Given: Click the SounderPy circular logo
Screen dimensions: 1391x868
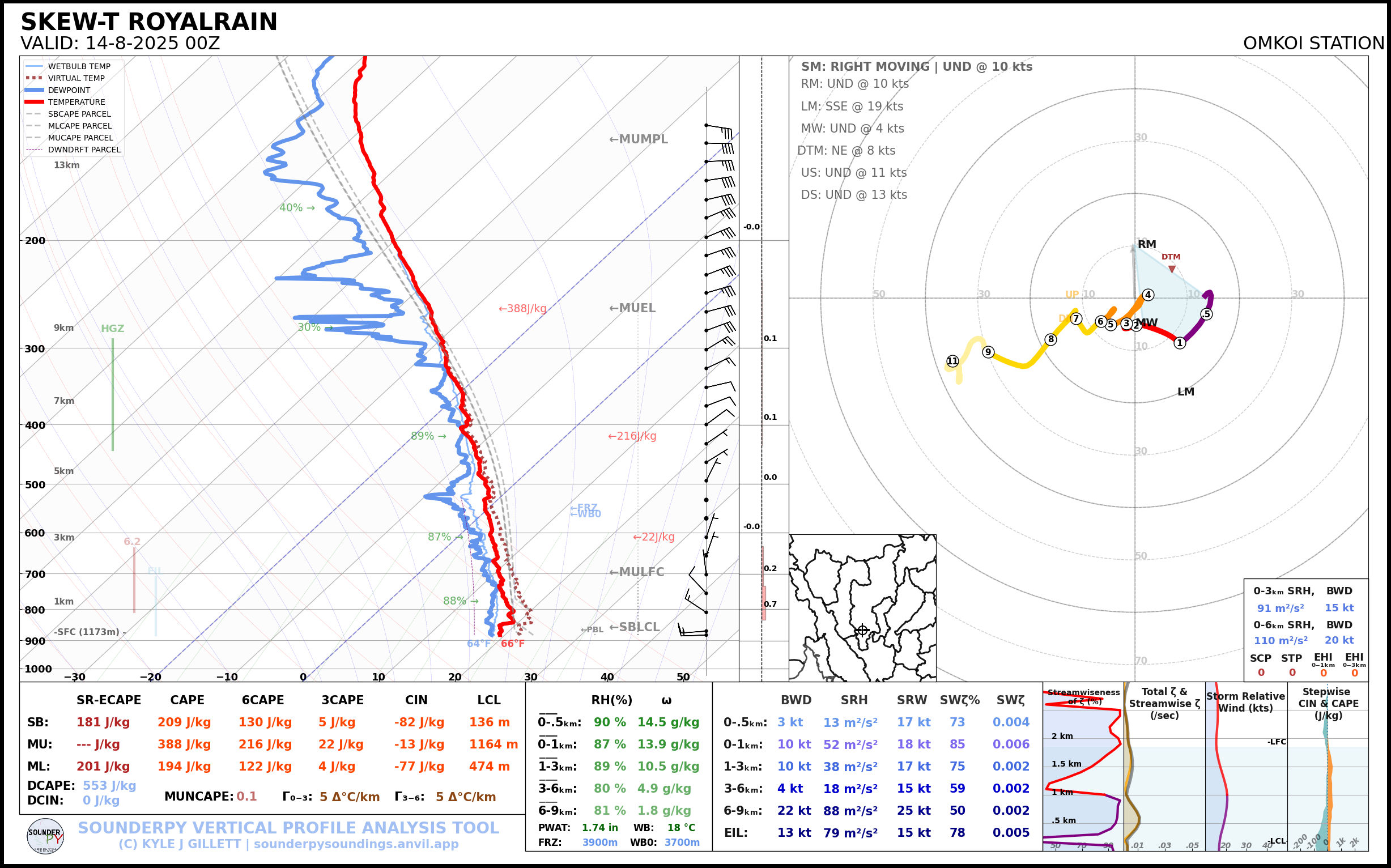Looking at the screenshot, I should tap(45, 836).
